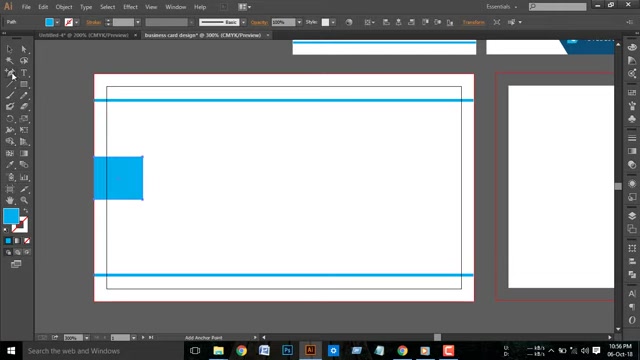This screenshot has width=640, height=360.
Task: Apply Gradient mode button in toolbox
Action: pos(17,241)
